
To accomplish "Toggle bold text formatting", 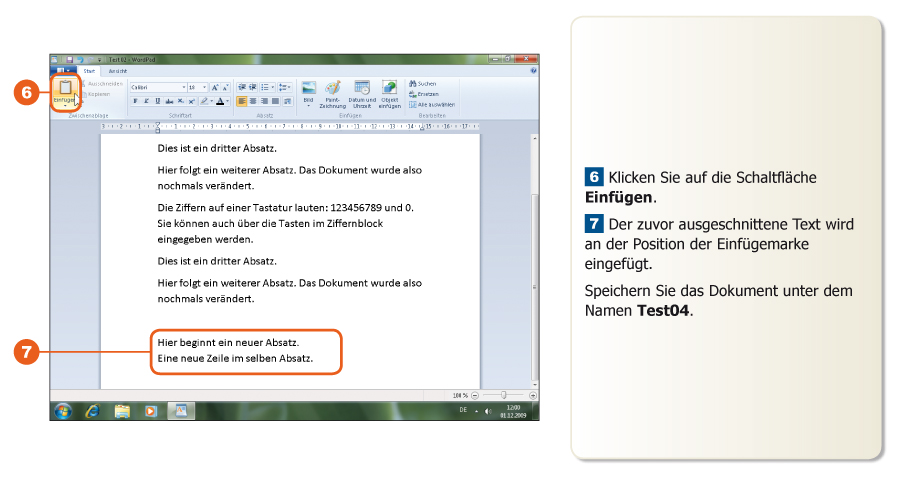I will click(x=135, y=101).
